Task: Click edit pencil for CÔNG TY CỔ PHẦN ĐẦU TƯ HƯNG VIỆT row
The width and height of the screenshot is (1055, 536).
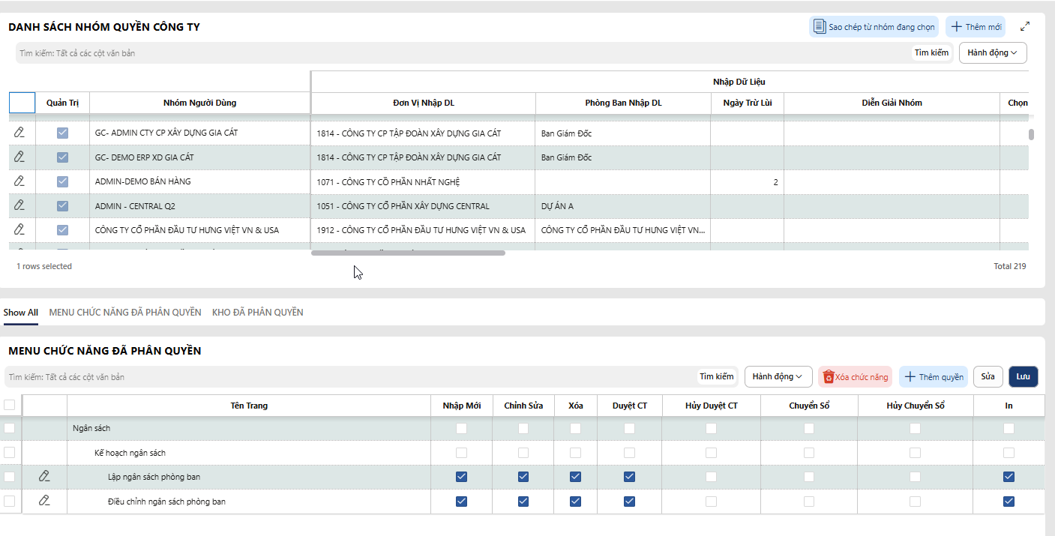Action: point(20,229)
